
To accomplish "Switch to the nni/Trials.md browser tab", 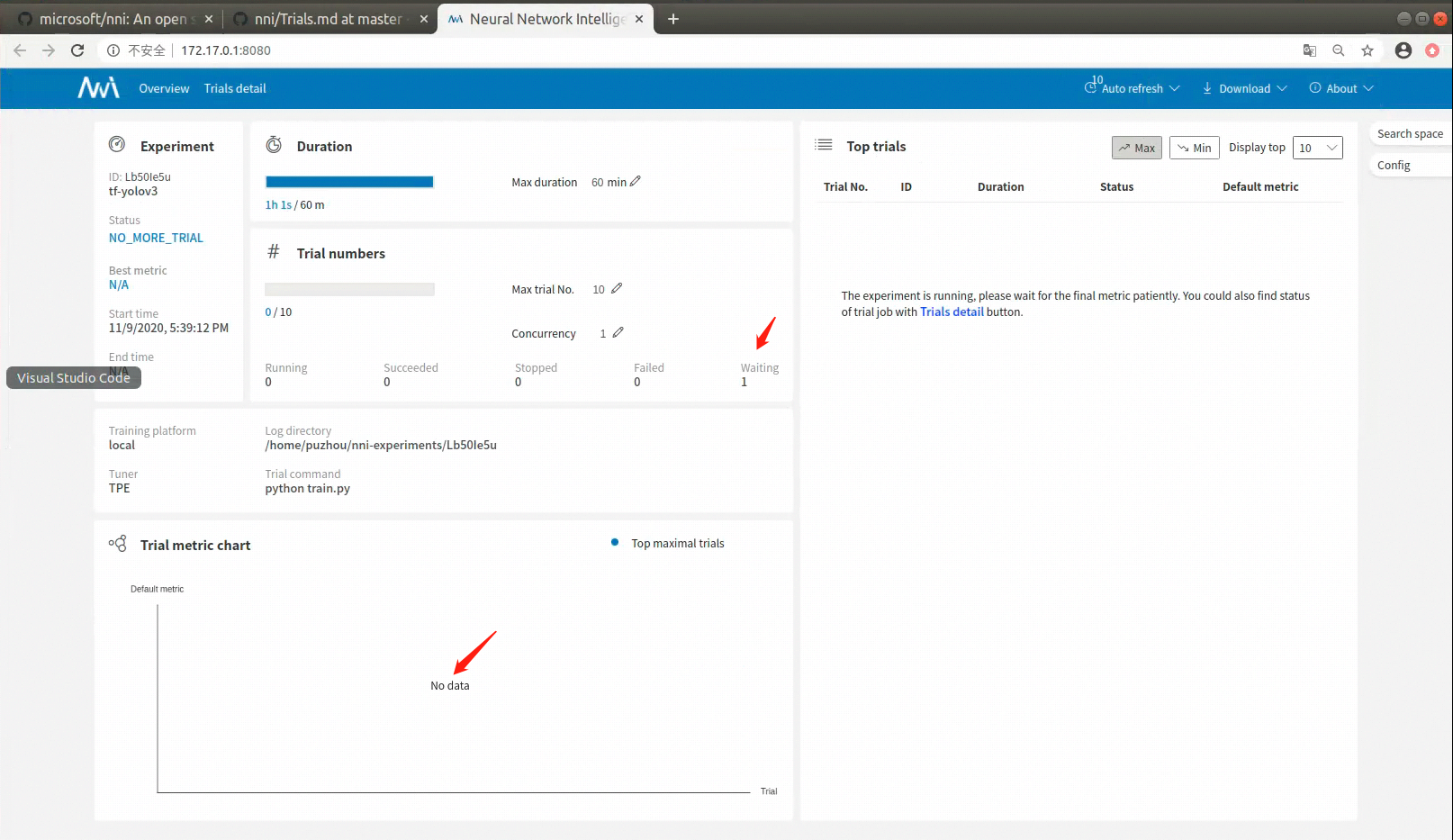I will [x=324, y=18].
